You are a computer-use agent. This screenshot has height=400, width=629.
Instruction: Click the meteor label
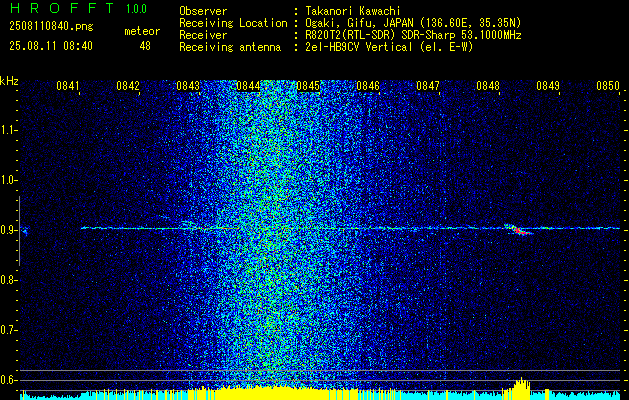(x=142, y=31)
